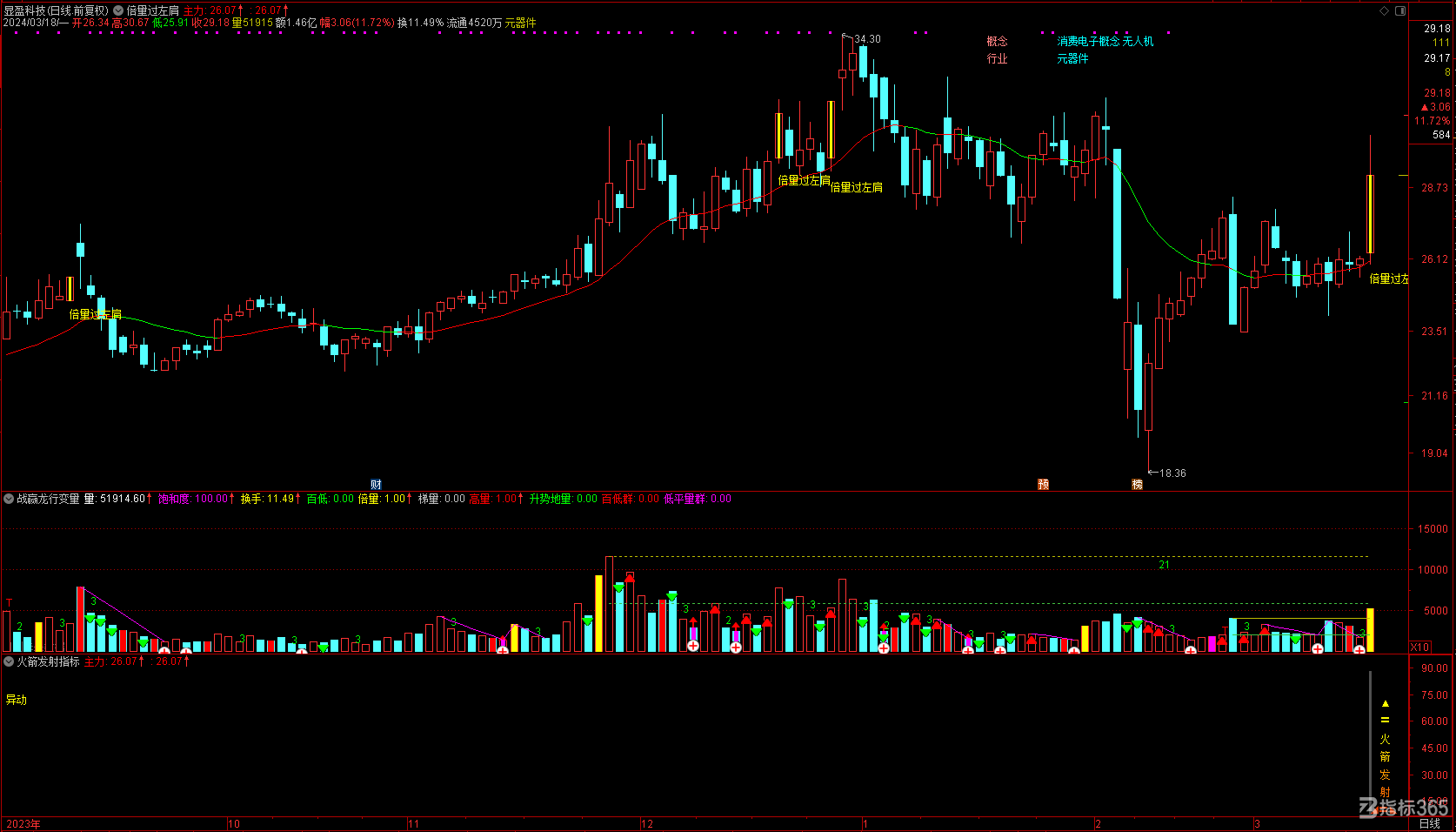The image size is (1456, 832).
Task: Click 收29.18 close price in header
Action: pos(211,23)
